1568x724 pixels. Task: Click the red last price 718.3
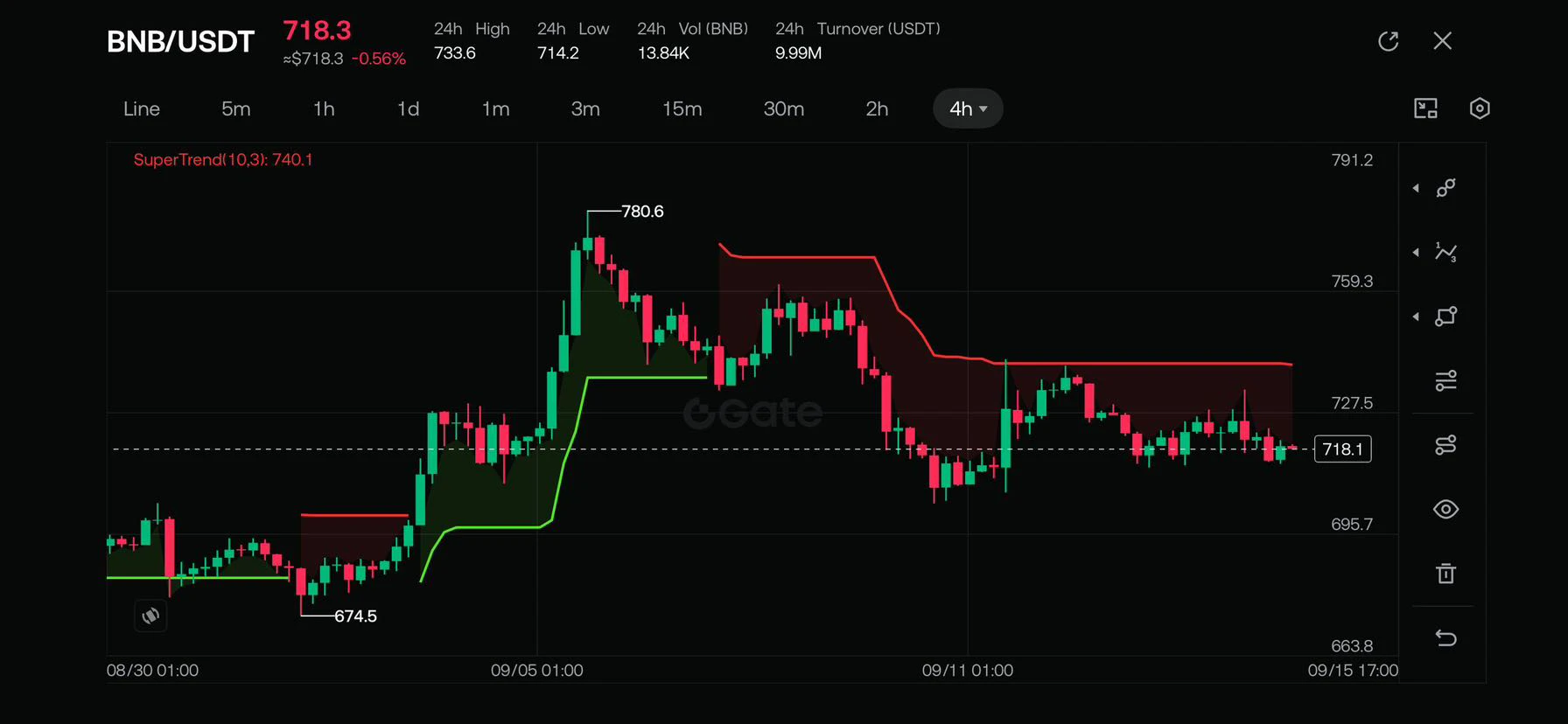pyautogui.click(x=317, y=31)
